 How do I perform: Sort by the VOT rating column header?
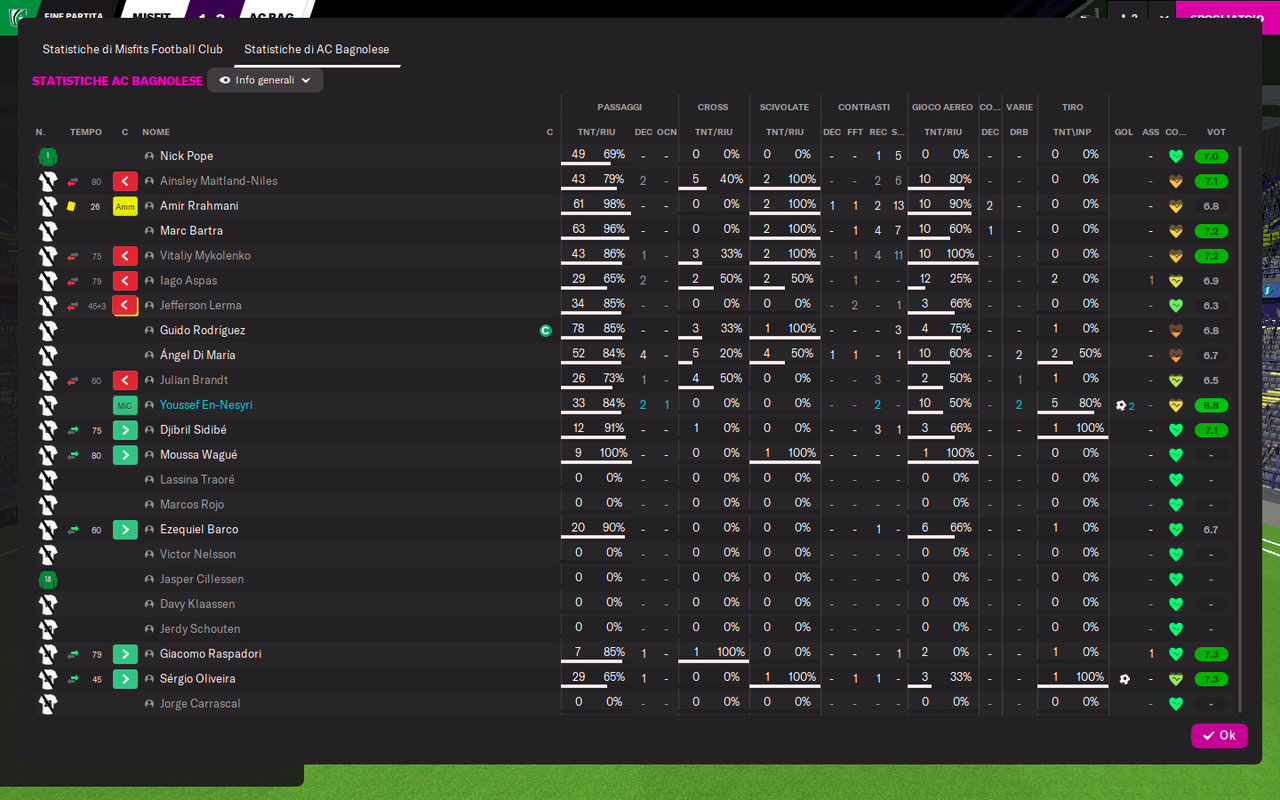point(1216,132)
